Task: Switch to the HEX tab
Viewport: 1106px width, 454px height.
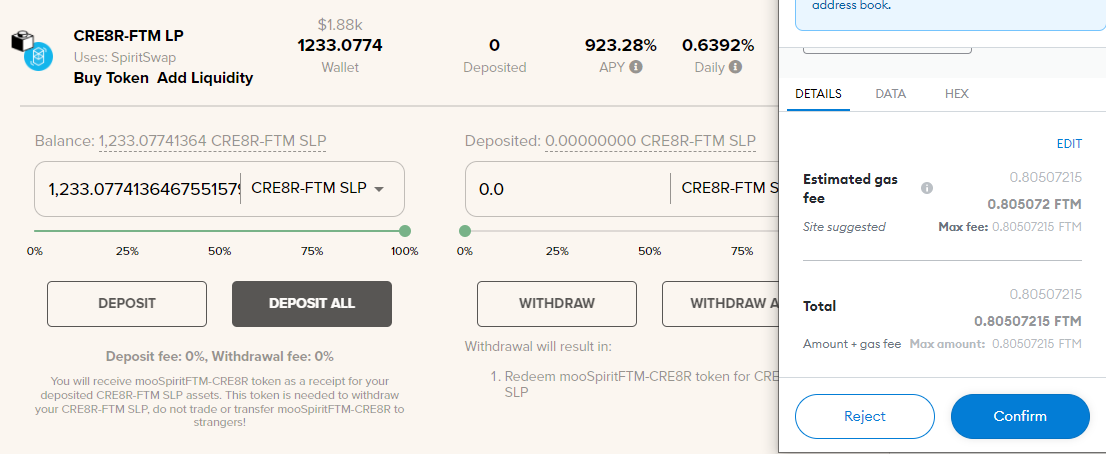Action: [956, 94]
